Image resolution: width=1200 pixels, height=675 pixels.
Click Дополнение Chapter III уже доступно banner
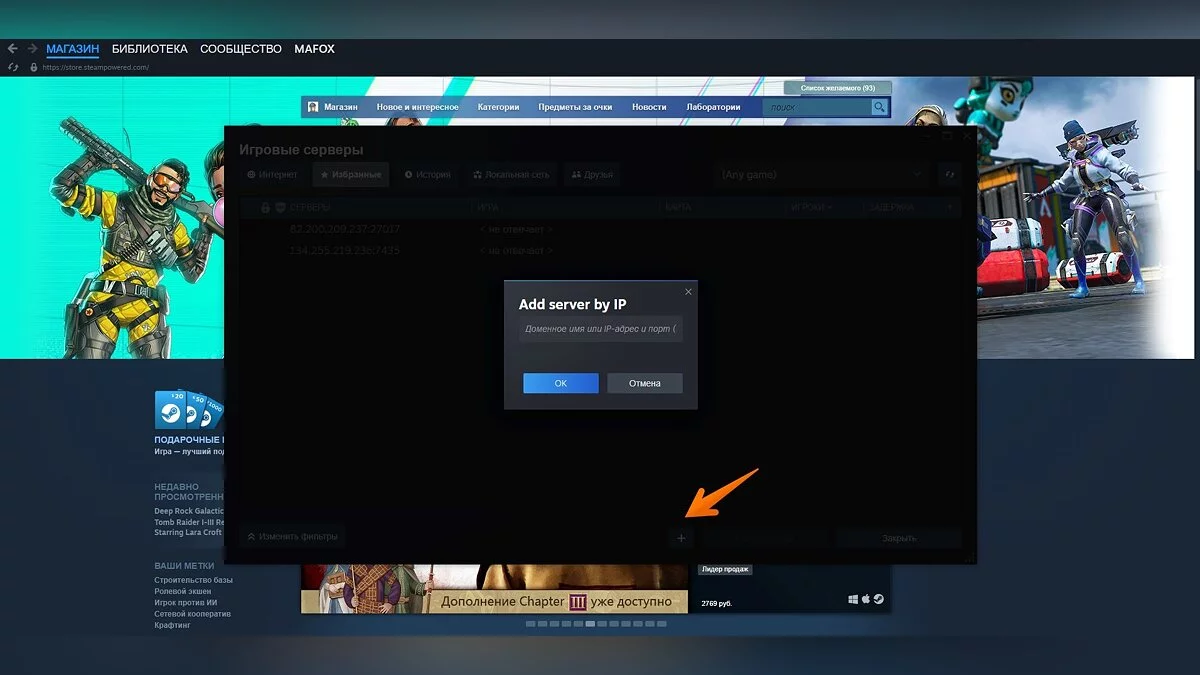click(x=494, y=601)
